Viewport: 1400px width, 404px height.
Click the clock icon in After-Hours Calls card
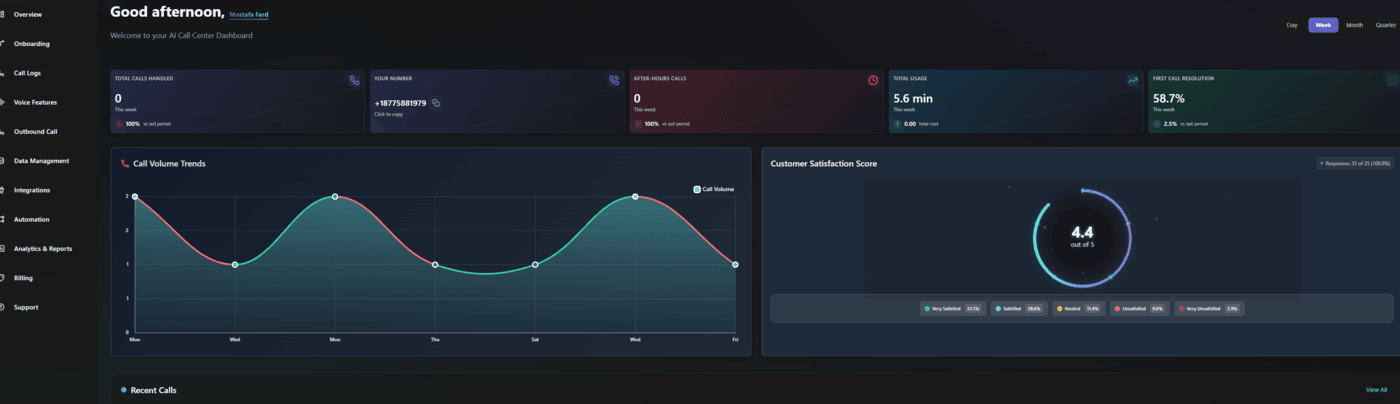(873, 80)
